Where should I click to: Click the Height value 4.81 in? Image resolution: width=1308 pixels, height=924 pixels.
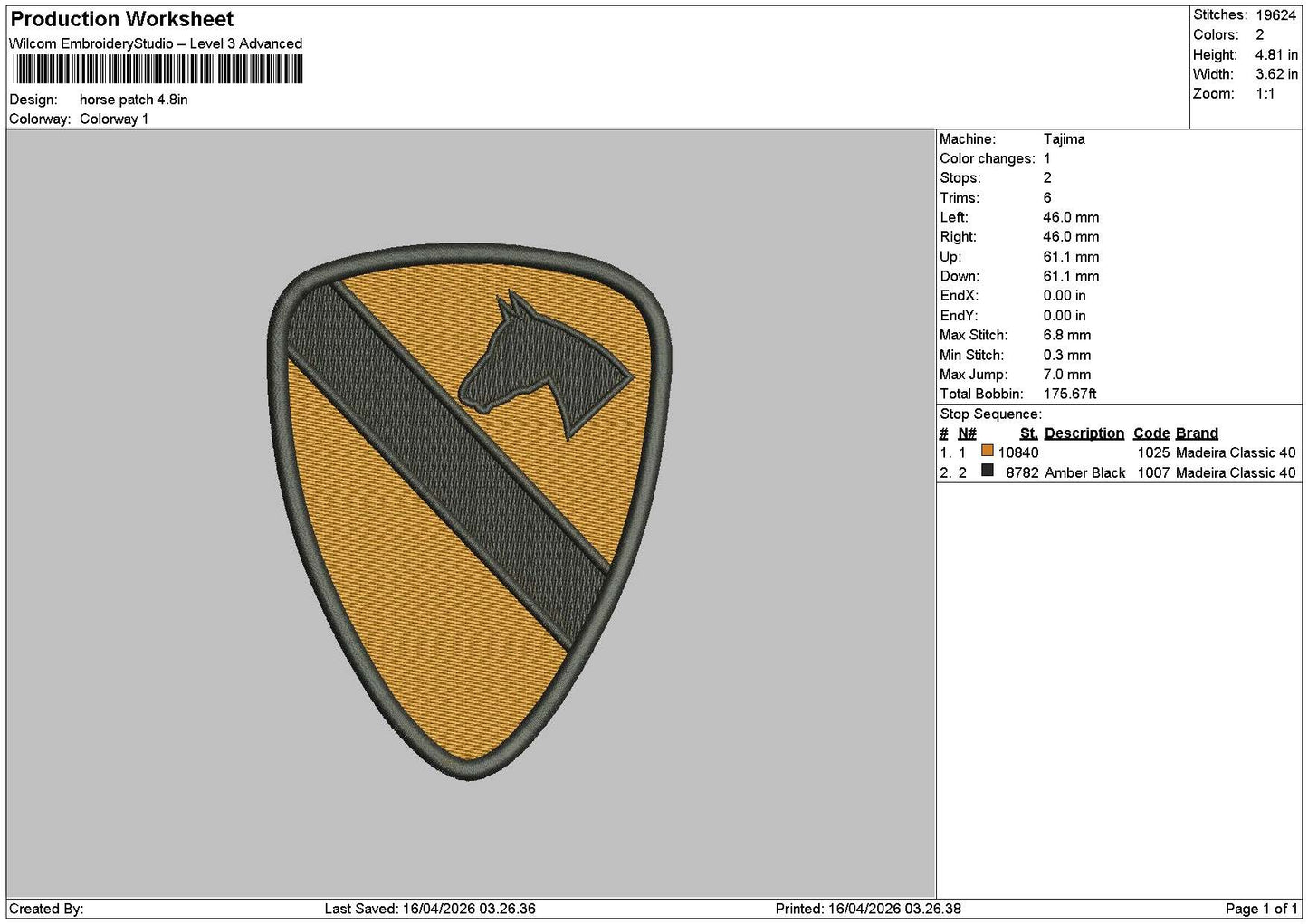click(1276, 54)
